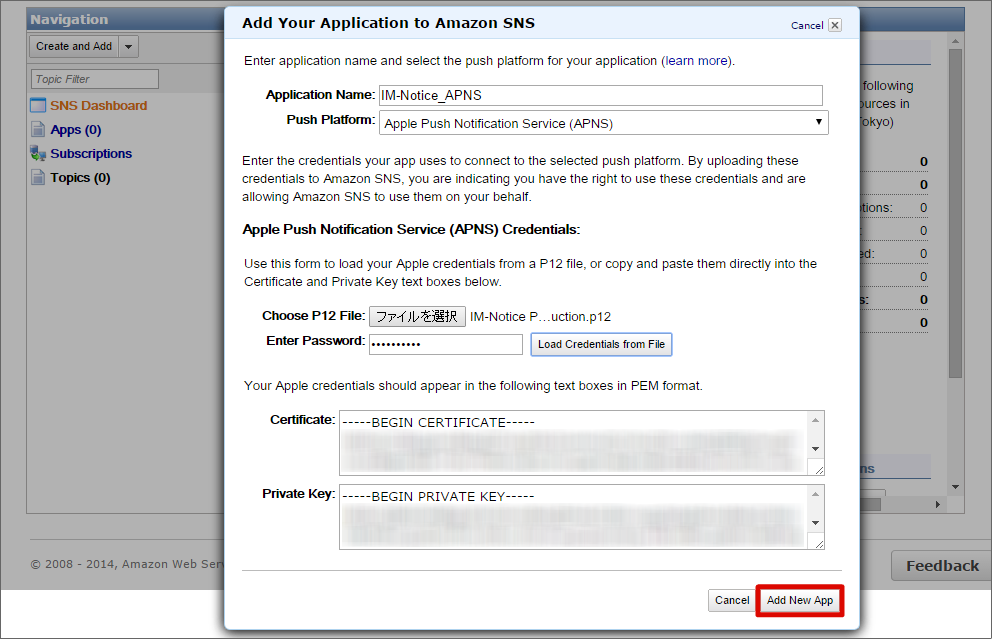Click the background page scroll-down arrow
The height and width of the screenshot is (639, 992).
955,487
